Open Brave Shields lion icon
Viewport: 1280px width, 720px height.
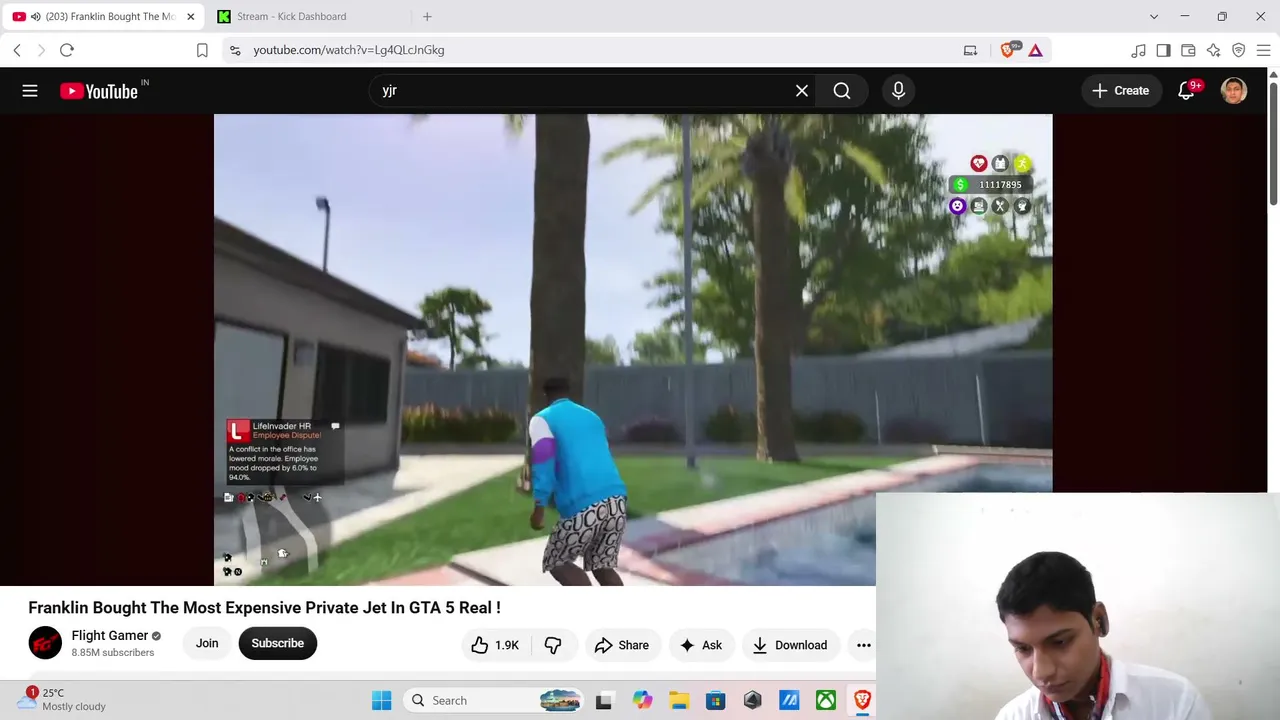point(1008,50)
